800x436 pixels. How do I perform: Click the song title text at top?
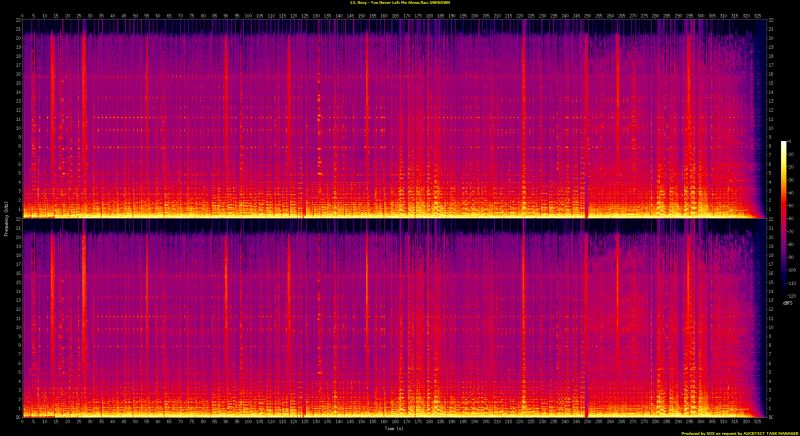(400, 4)
